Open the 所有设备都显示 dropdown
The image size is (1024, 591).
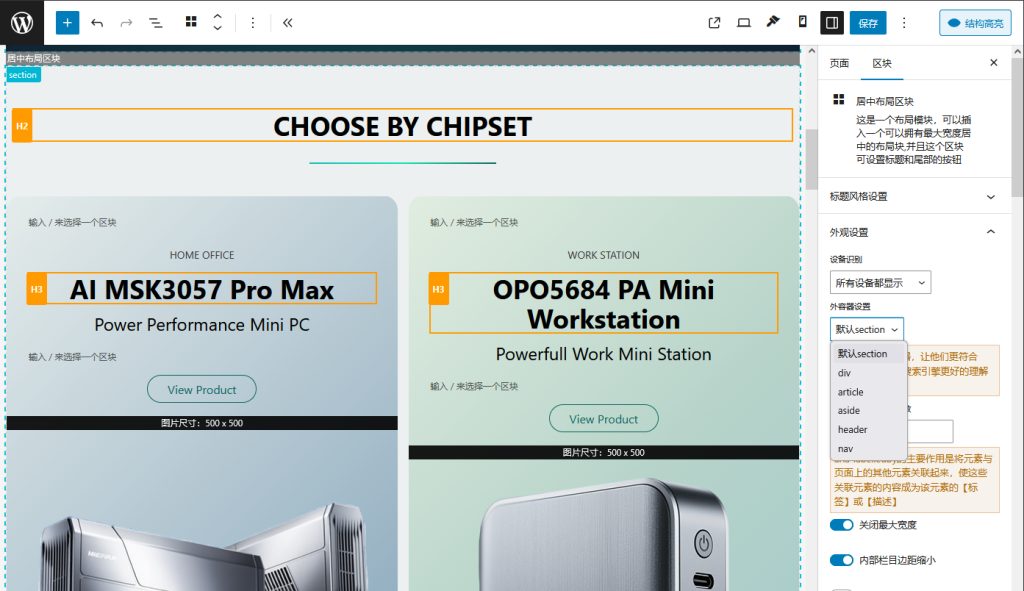click(x=880, y=283)
